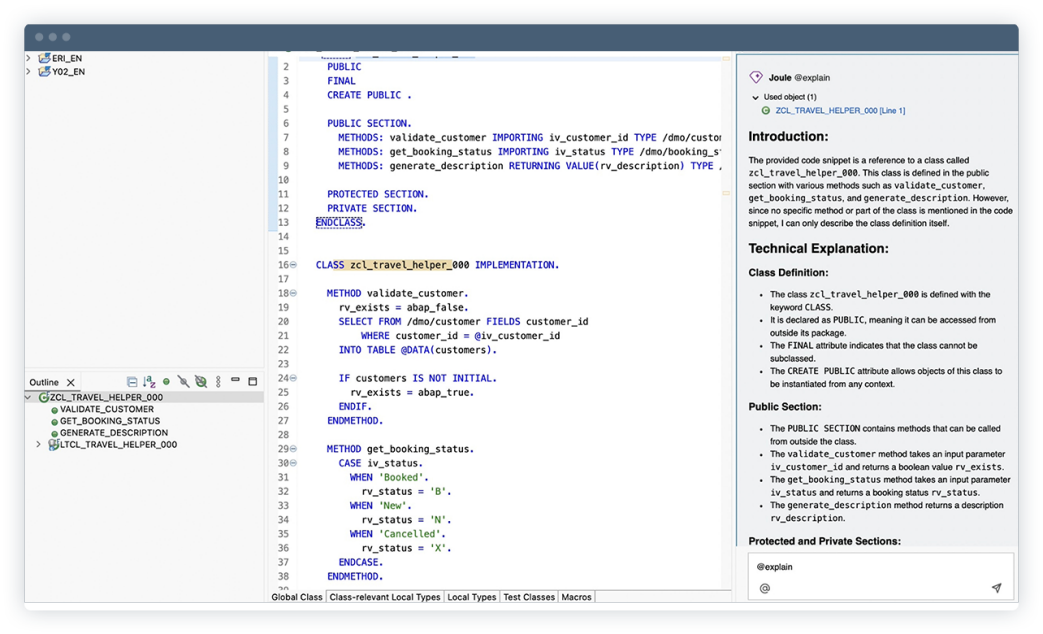The image size is (1043, 634).
Task: Close the Outline tab
Action: [x=71, y=382]
